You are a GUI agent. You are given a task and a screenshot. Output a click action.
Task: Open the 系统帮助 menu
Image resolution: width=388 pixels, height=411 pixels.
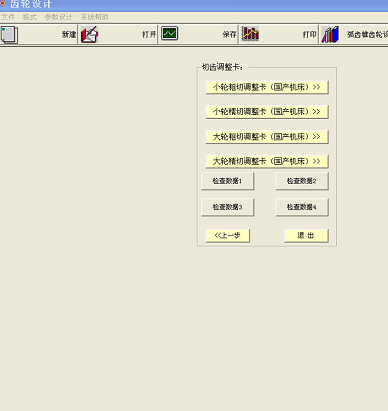(94, 17)
